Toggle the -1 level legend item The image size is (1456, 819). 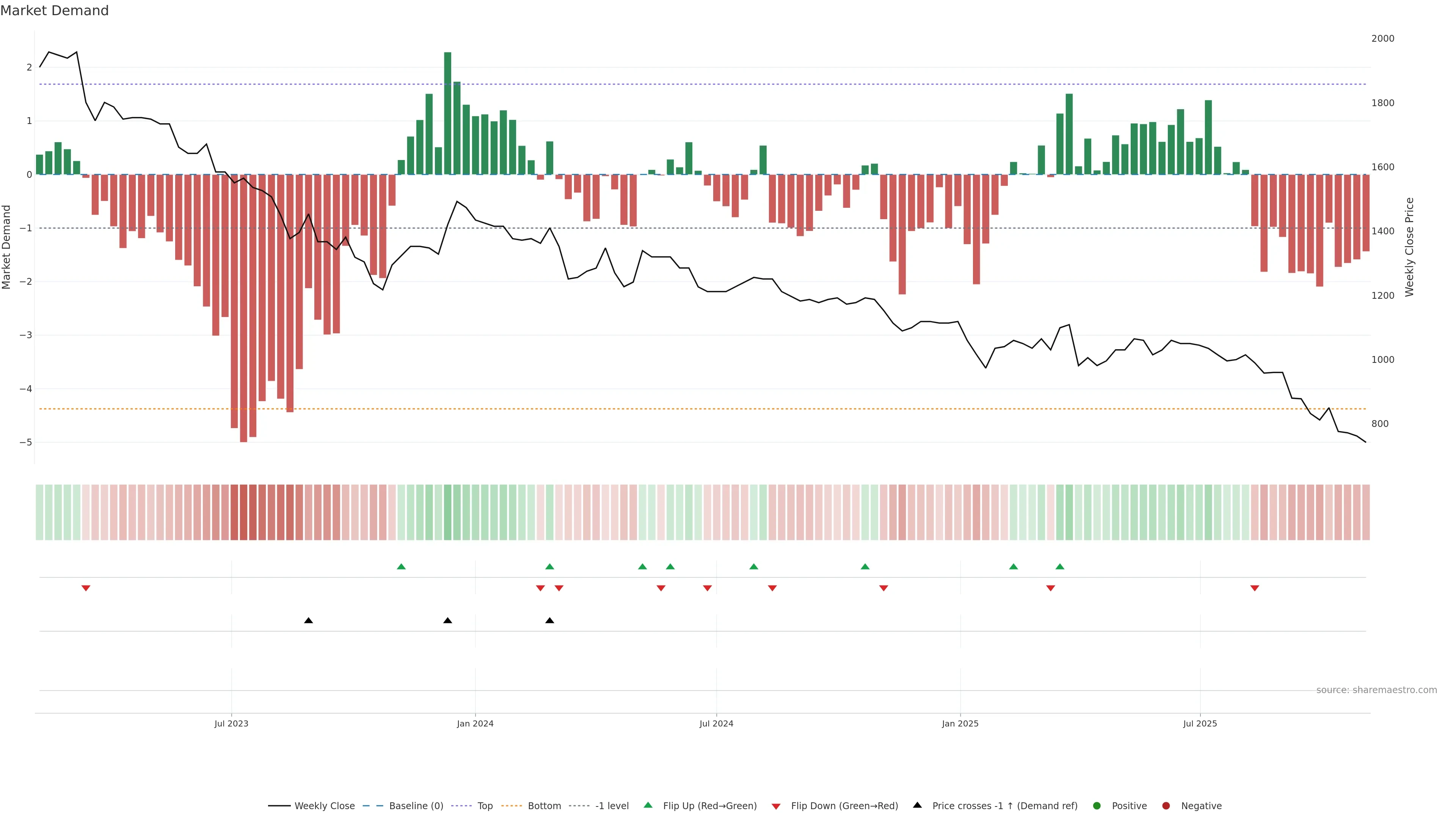pos(612,805)
